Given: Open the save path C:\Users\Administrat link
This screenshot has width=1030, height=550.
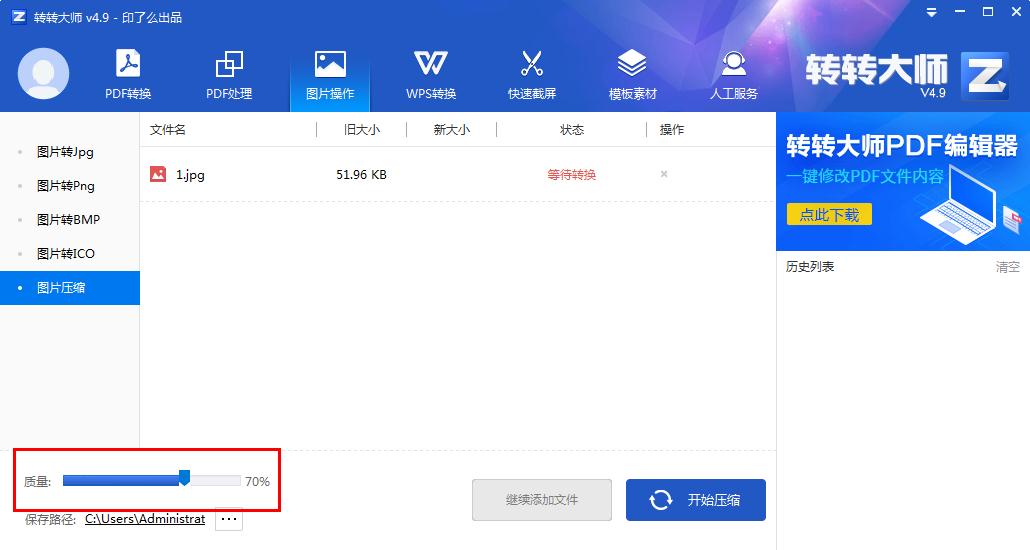Looking at the screenshot, I should (145, 519).
